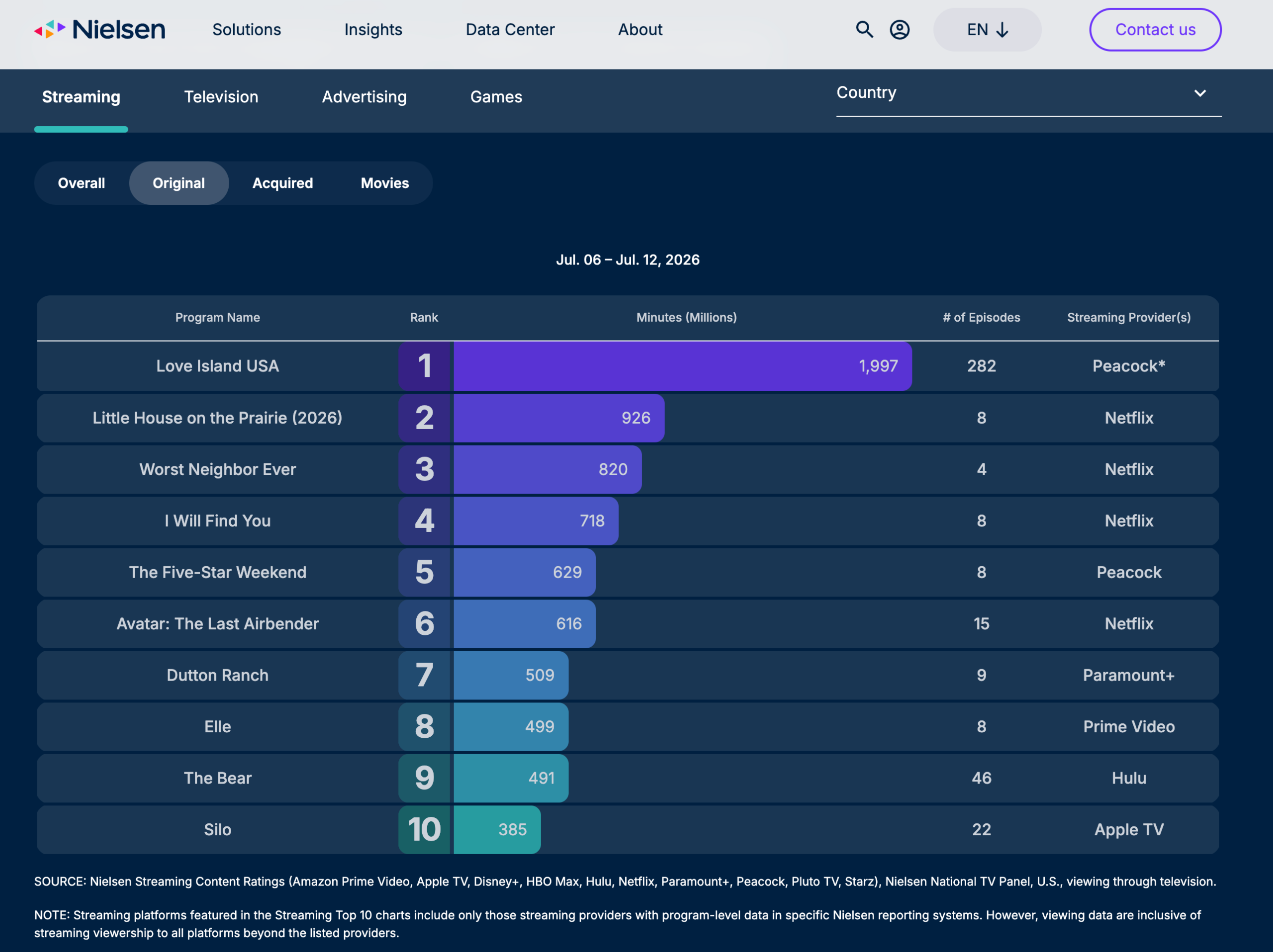Switch to the Games tab

496,97
